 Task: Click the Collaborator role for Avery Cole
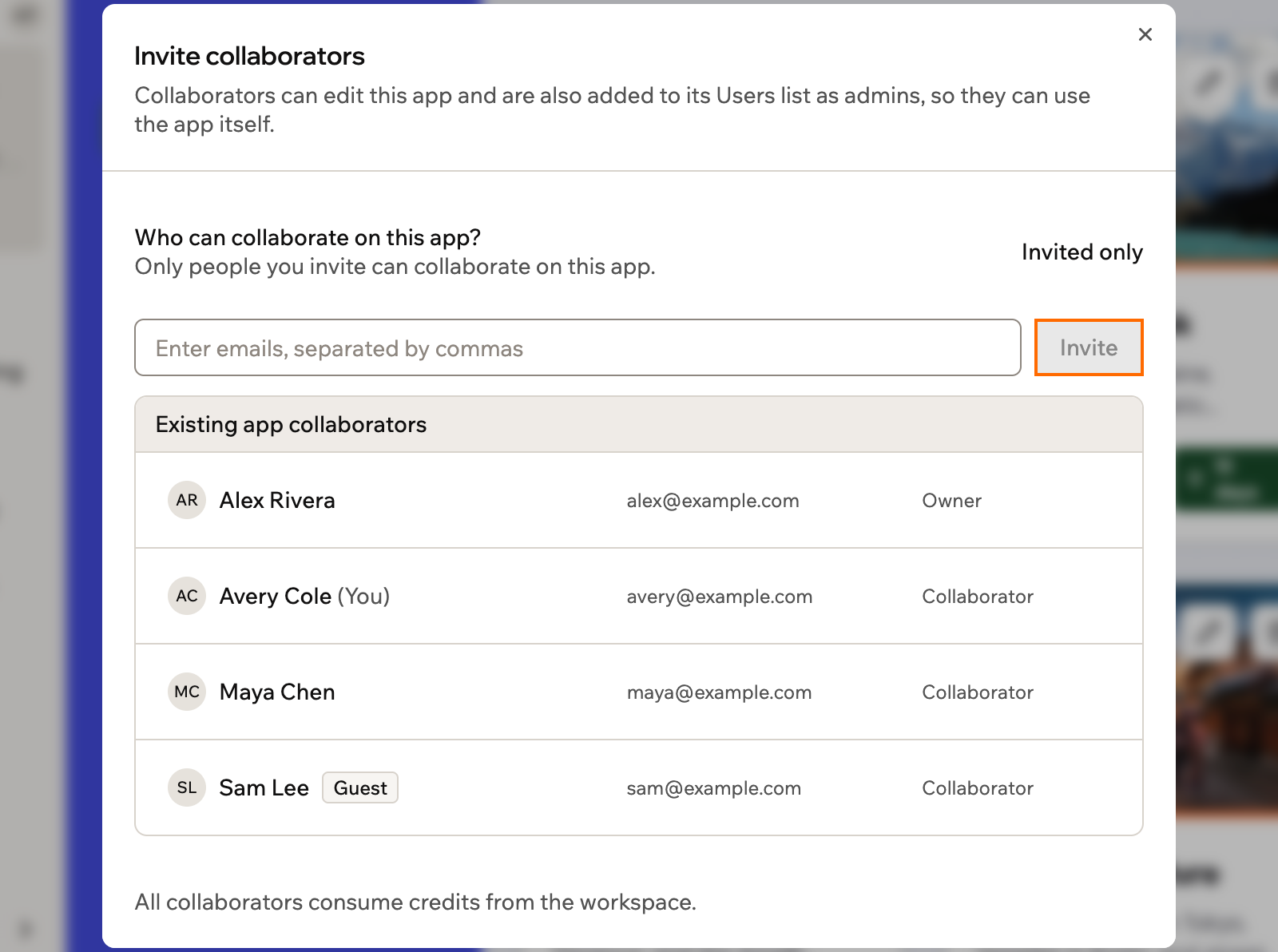[x=978, y=597]
